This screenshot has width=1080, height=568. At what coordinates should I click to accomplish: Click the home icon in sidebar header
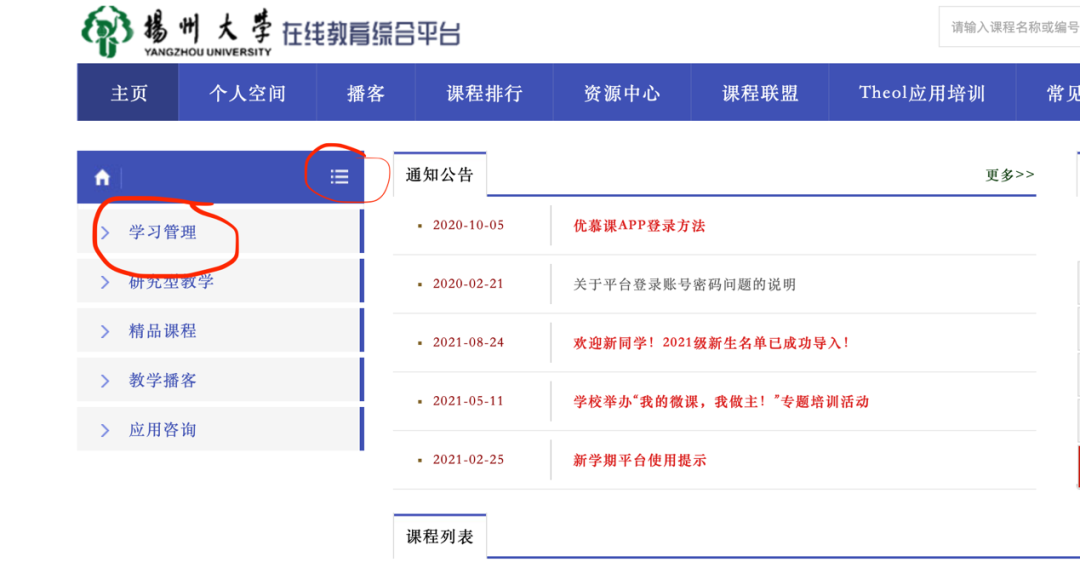[102, 178]
